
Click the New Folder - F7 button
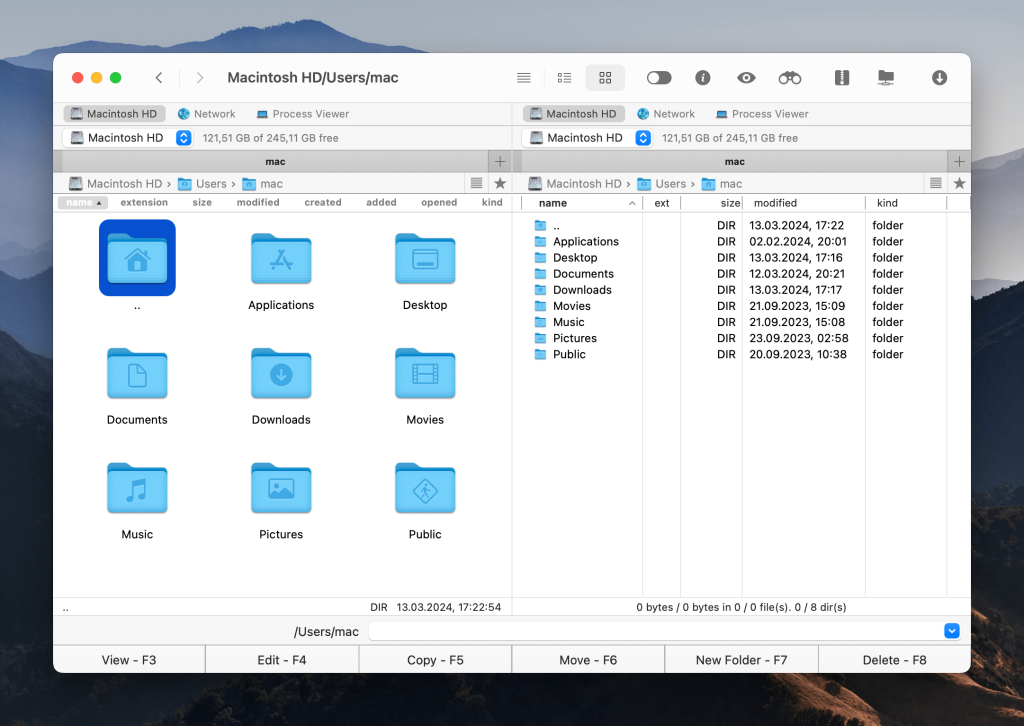tap(741, 659)
